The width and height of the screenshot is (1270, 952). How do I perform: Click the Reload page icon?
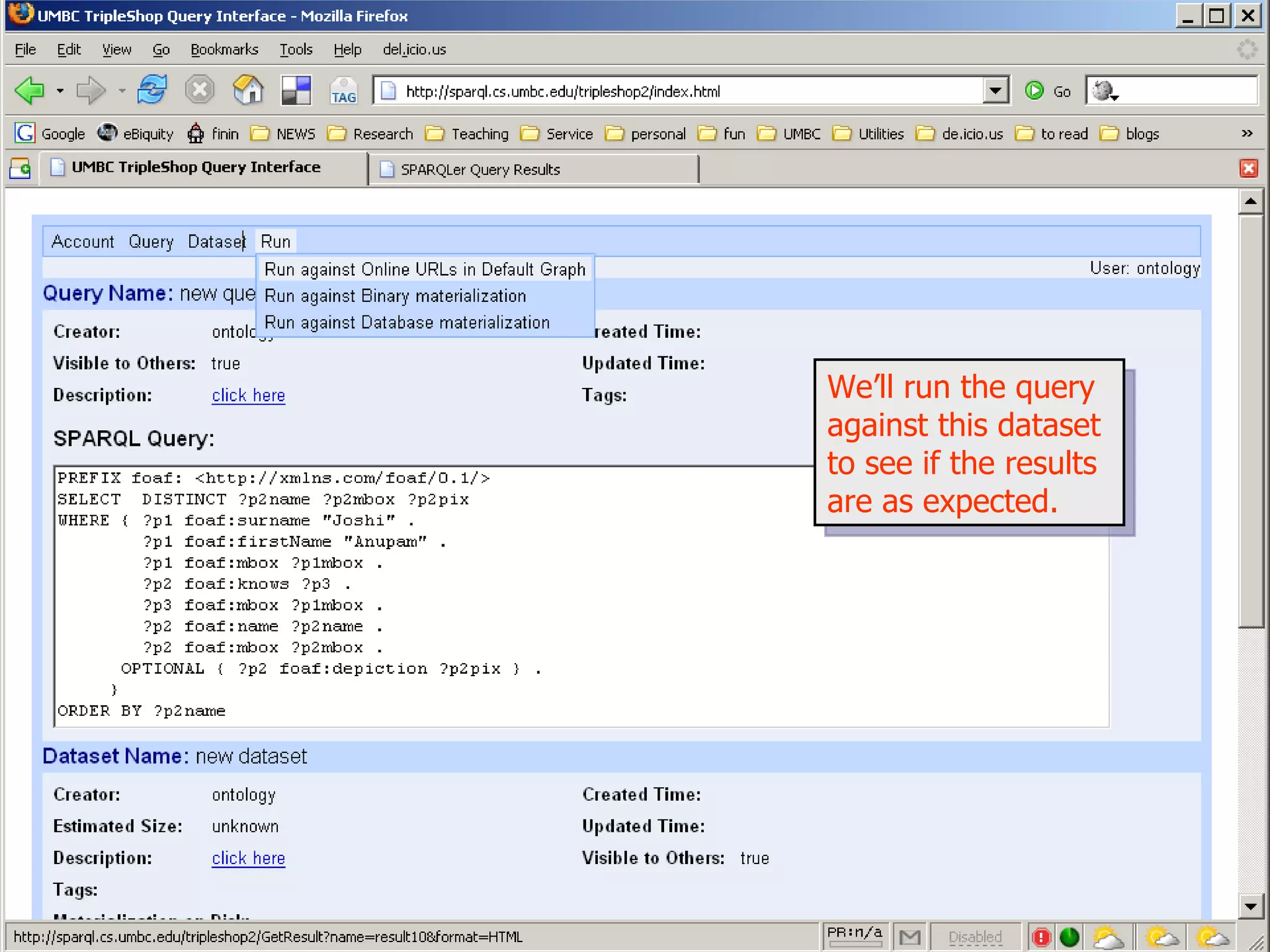(152, 90)
